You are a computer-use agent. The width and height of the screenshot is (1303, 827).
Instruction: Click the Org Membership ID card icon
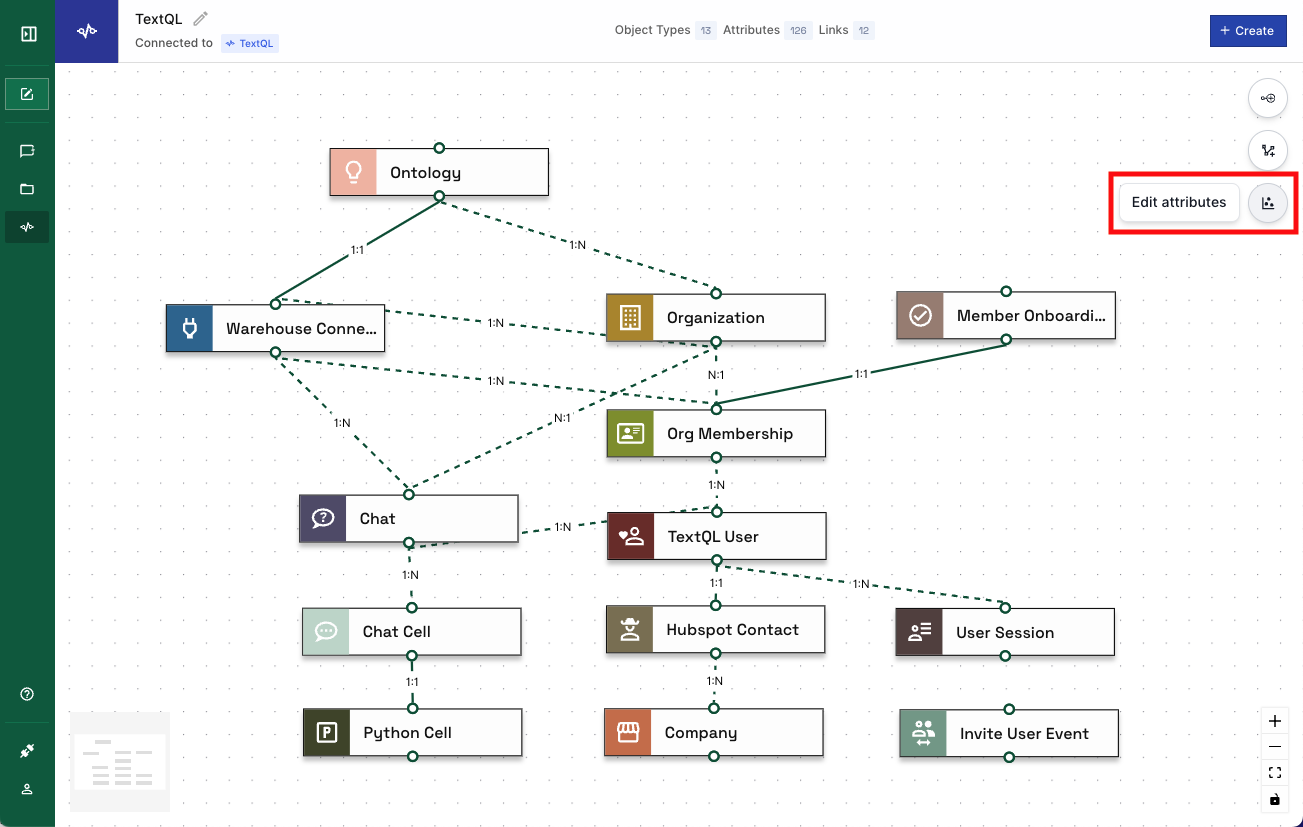click(x=630, y=434)
